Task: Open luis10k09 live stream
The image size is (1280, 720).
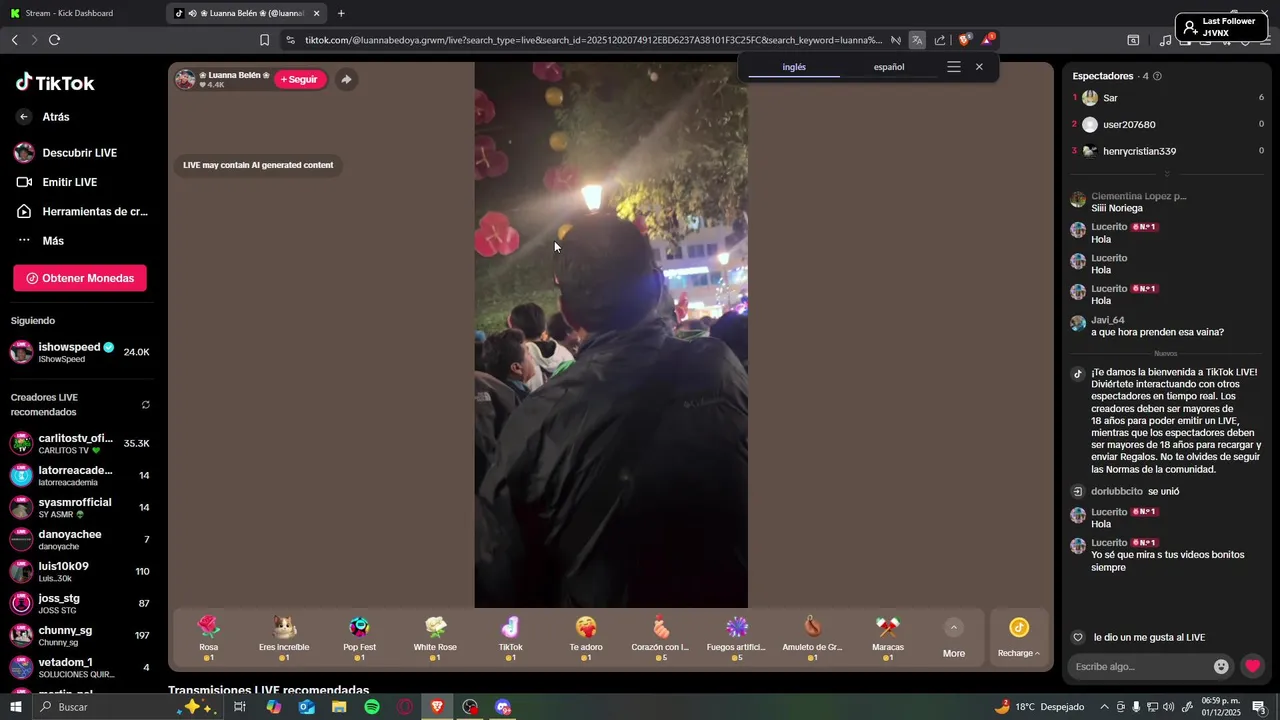Action: pos(80,572)
